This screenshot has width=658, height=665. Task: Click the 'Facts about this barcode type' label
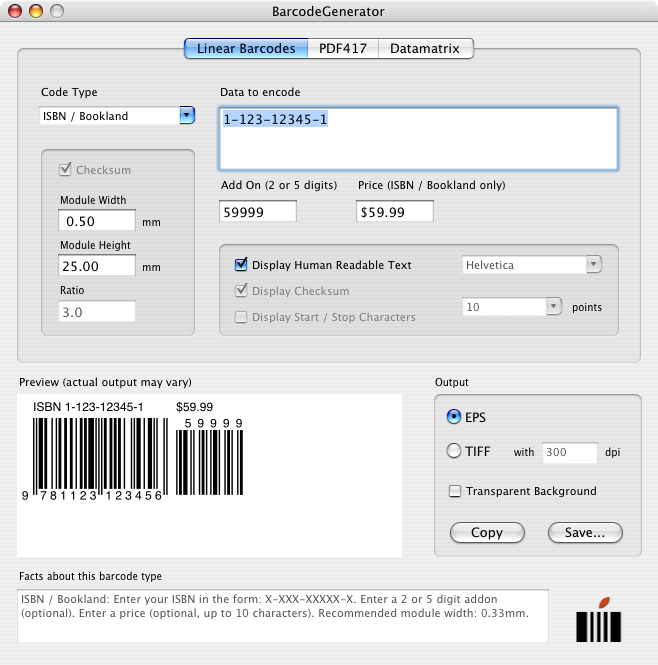tap(90, 576)
